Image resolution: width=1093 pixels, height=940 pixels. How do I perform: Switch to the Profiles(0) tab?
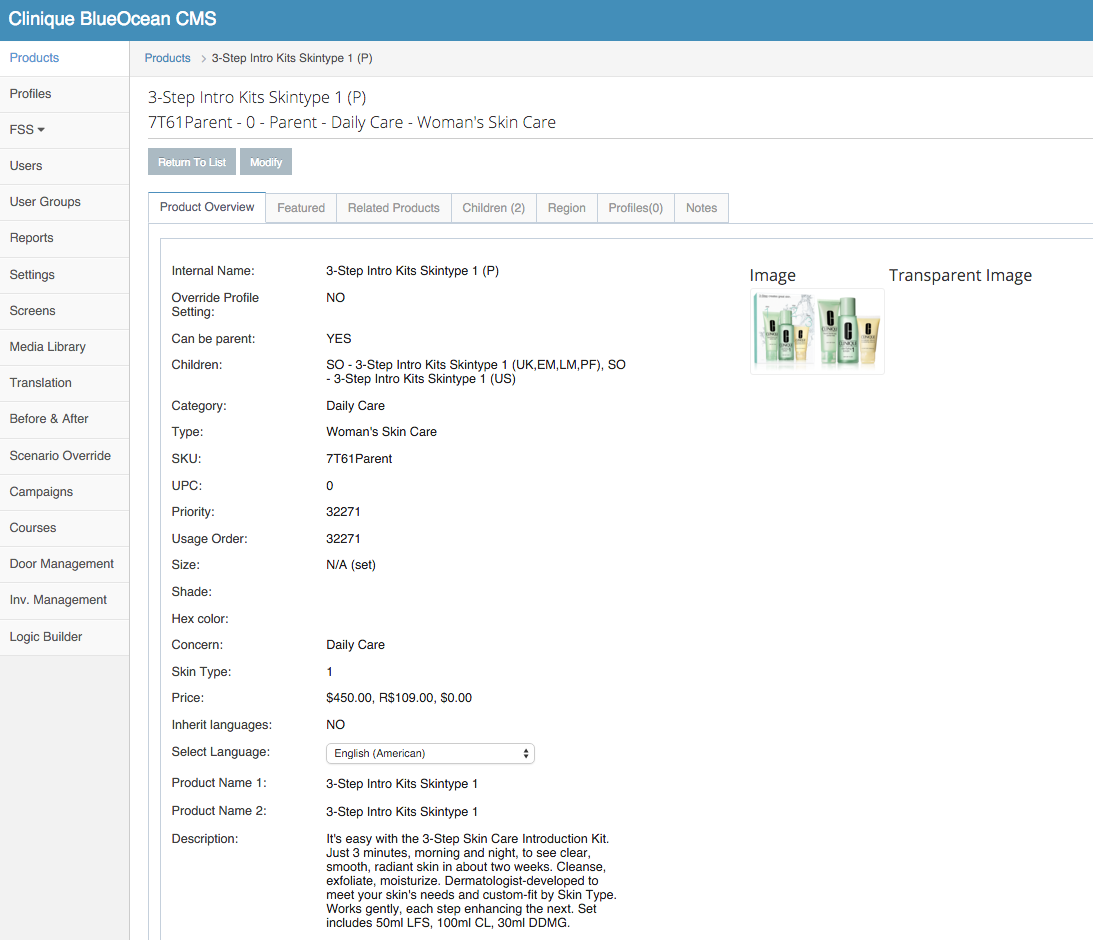click(636, 208)
